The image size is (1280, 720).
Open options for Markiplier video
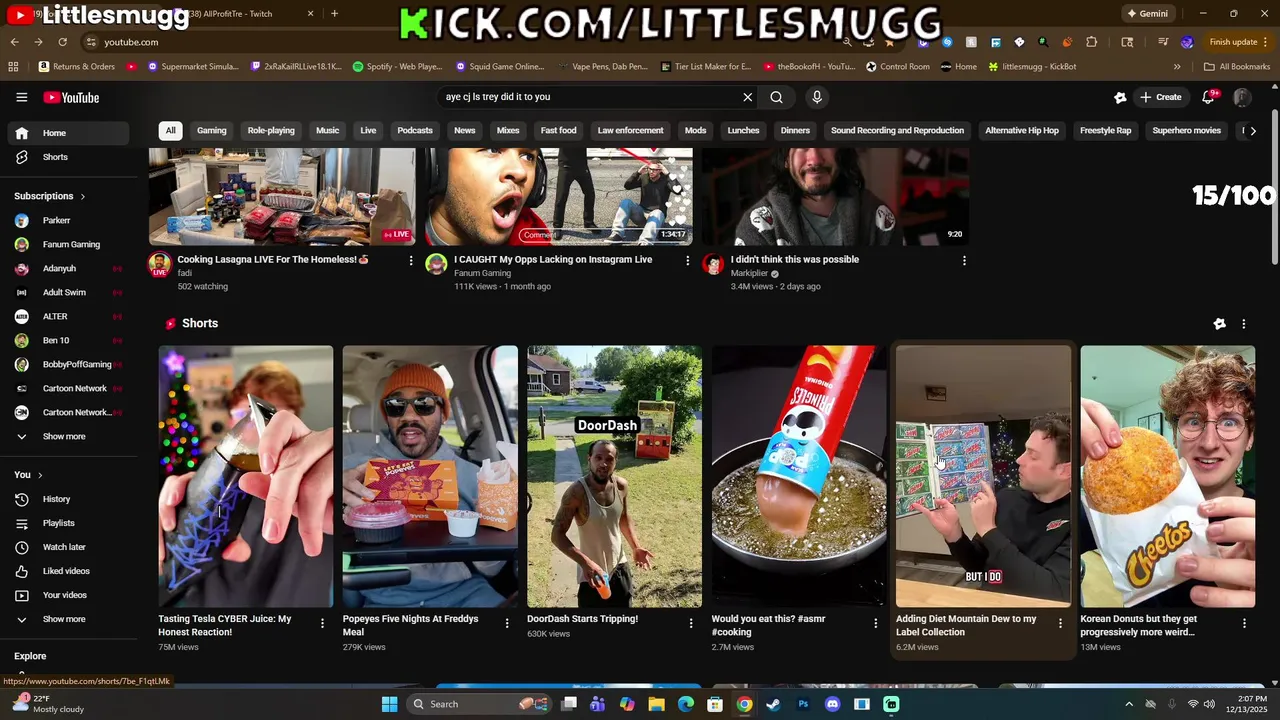[964, 260]
